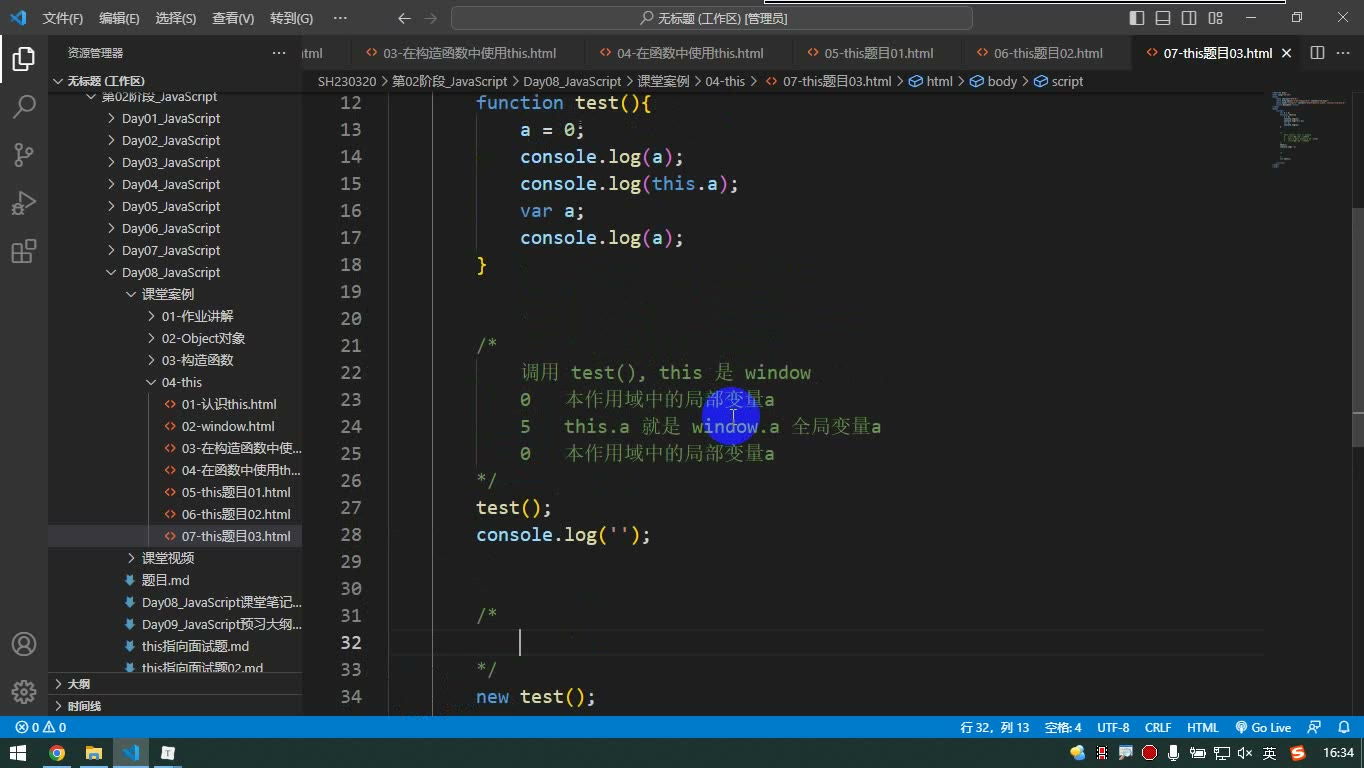The image size is (1364, 768).
Task: Go back with the navigation arrow
Action: pos(404,18)
